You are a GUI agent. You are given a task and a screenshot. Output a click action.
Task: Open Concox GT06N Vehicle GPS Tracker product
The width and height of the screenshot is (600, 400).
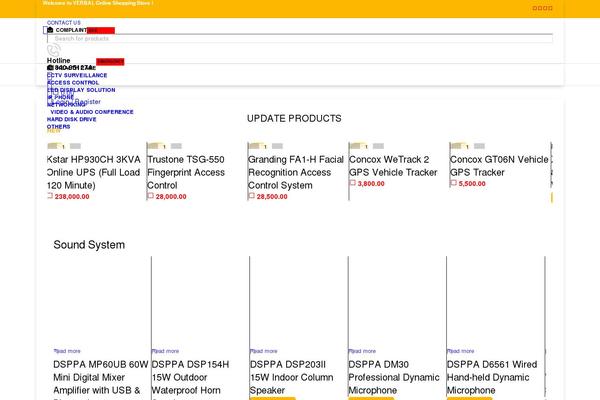pyautogui.click(x=499, y=166)
